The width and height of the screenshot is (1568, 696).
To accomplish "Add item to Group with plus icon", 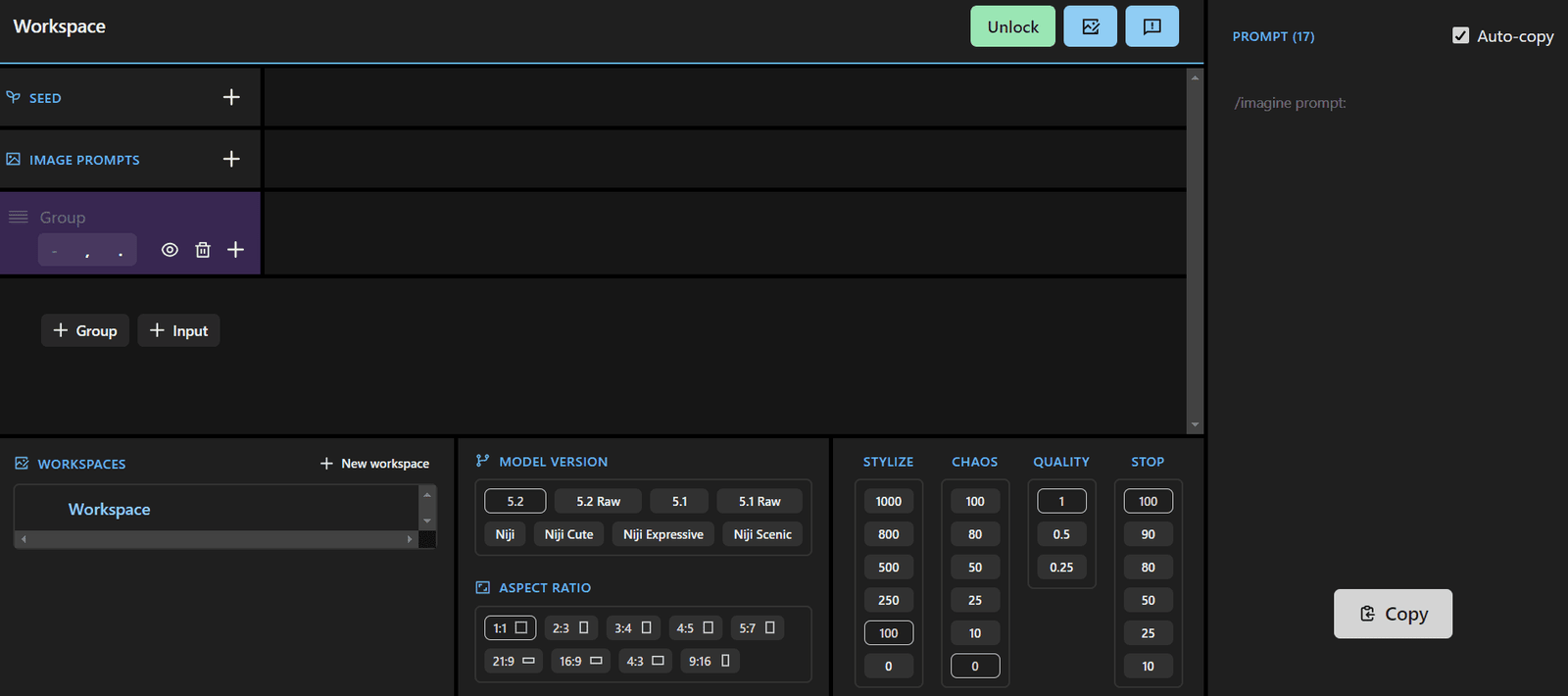I will [236, 250].
